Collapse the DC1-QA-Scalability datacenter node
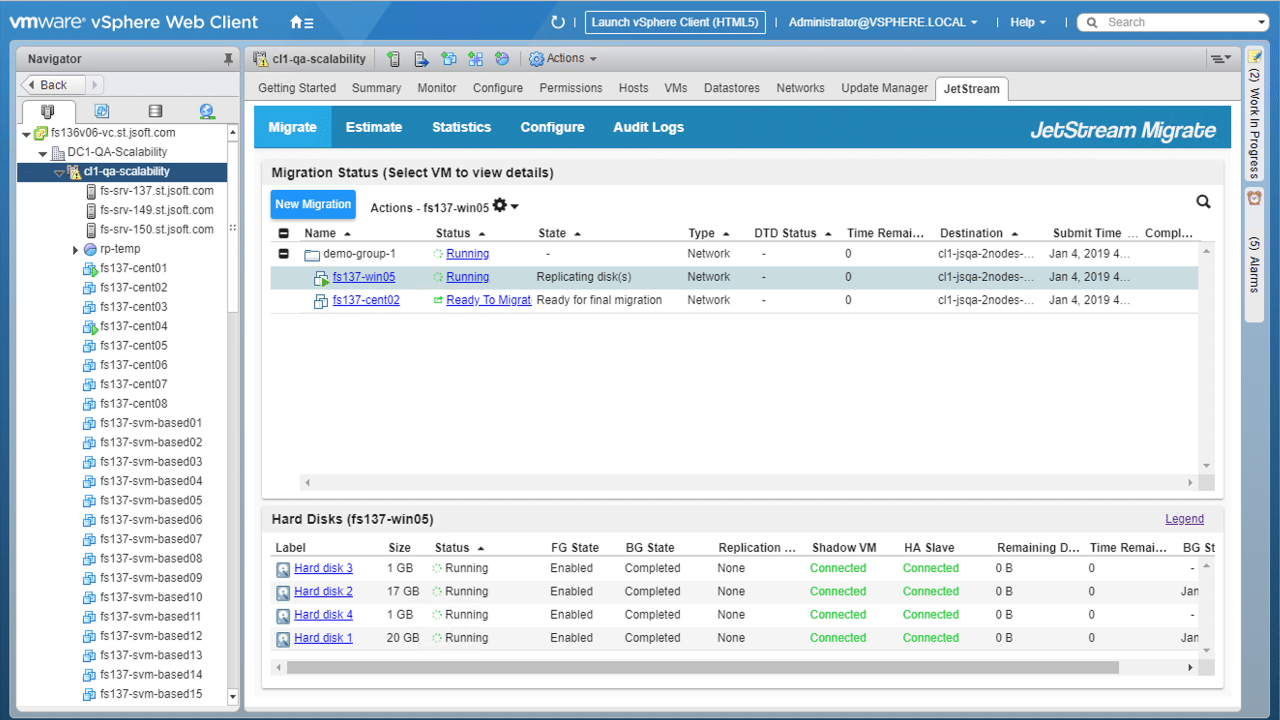This screenshot has height=720, width=1280. 42,153
